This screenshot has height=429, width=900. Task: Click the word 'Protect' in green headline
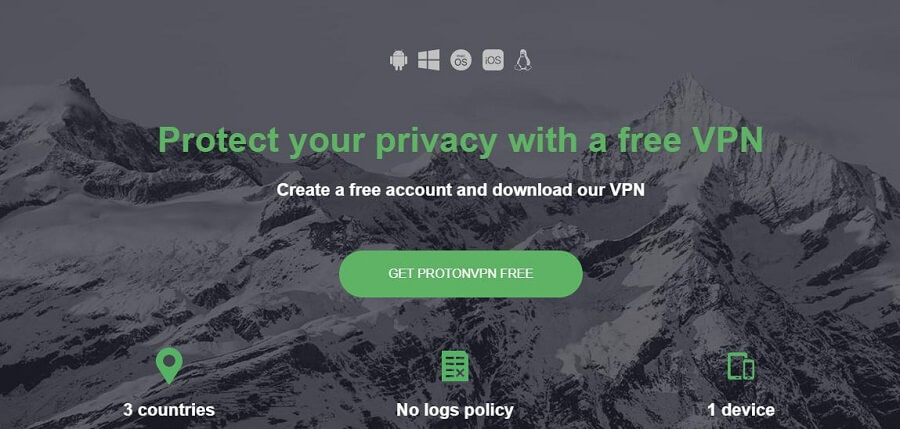click(219, 140)
